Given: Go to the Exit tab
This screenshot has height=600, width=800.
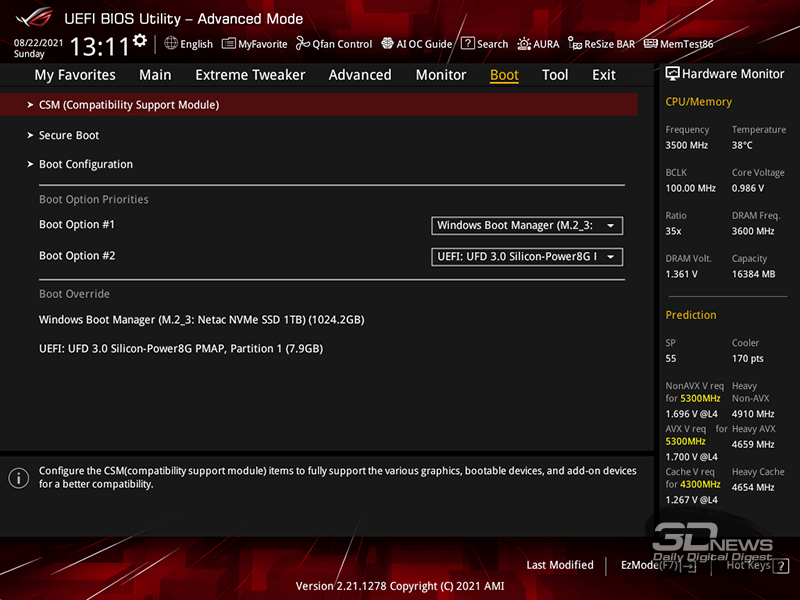Looking at the screenshot, I should pyautogui.click(x=604, y=75).
